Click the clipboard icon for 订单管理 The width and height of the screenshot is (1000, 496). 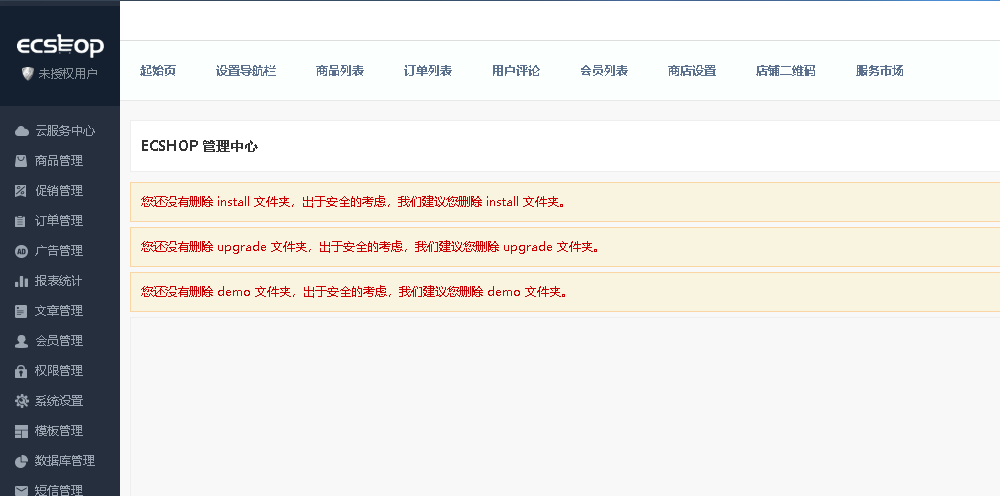coord(21,221)
